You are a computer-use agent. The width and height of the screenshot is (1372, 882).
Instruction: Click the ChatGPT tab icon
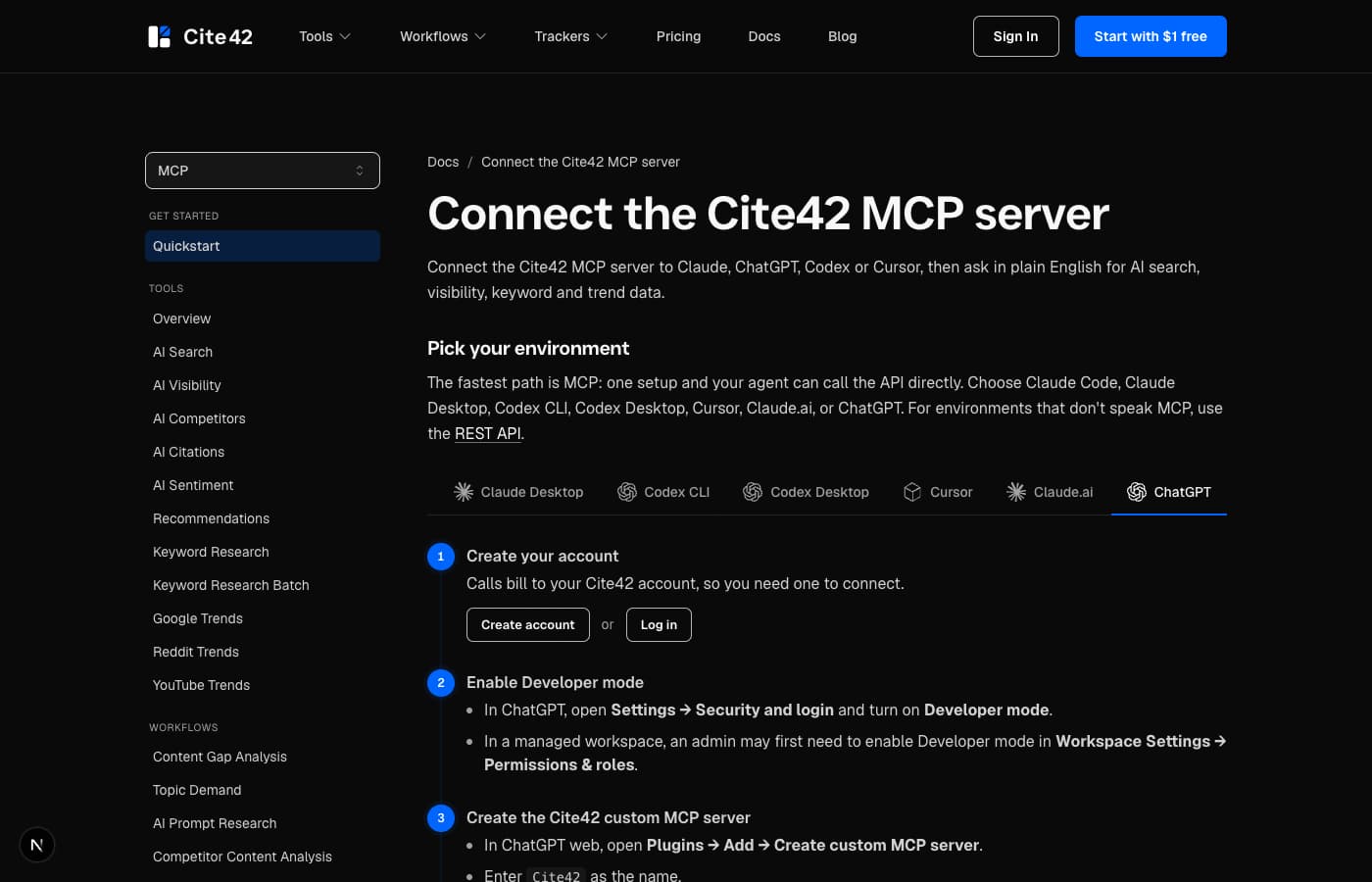[1137, 492]
